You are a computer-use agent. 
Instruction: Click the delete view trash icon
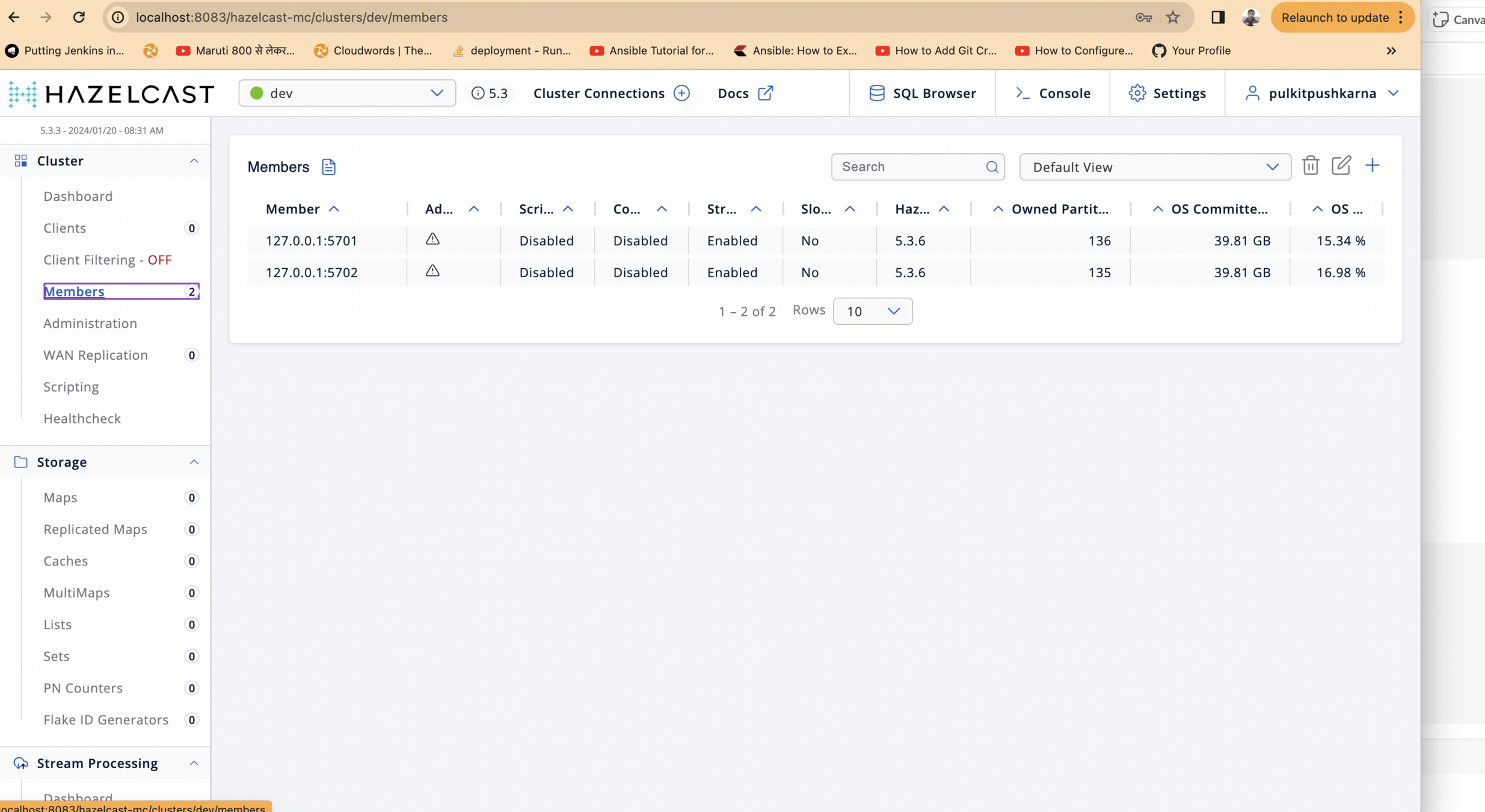click(1310, 165)
